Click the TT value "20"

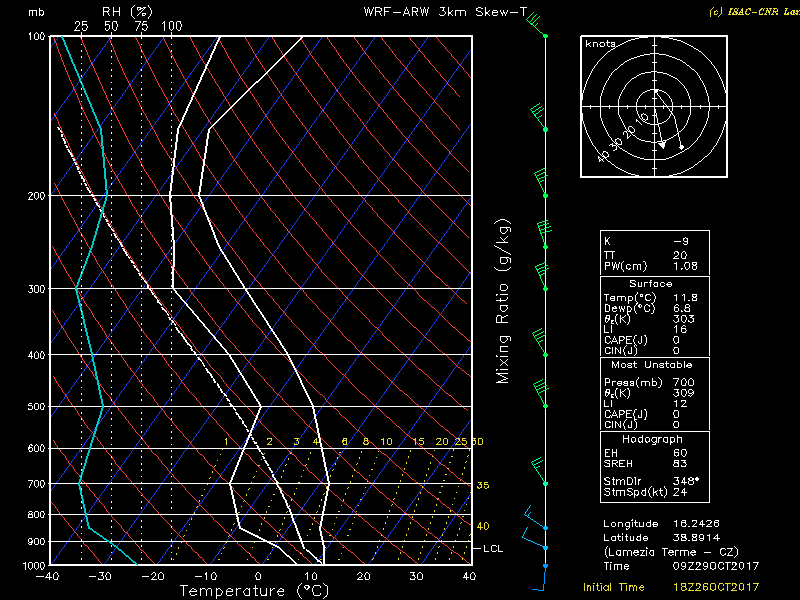coord(680,255)
